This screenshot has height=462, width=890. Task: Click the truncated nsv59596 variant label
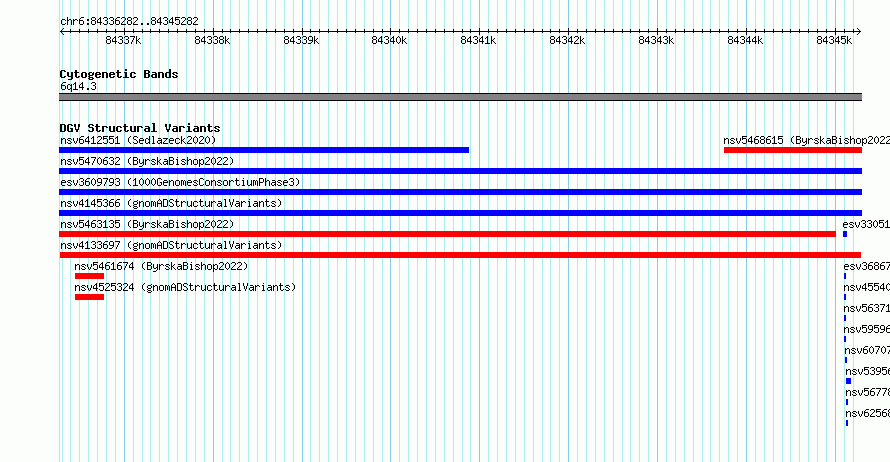point(867,329)
